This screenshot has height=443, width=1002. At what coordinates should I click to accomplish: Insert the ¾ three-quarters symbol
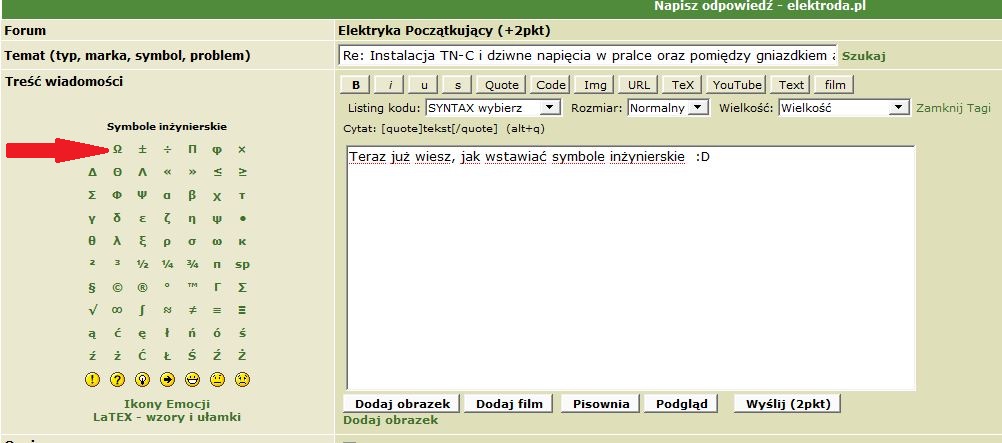coord(192,265)
